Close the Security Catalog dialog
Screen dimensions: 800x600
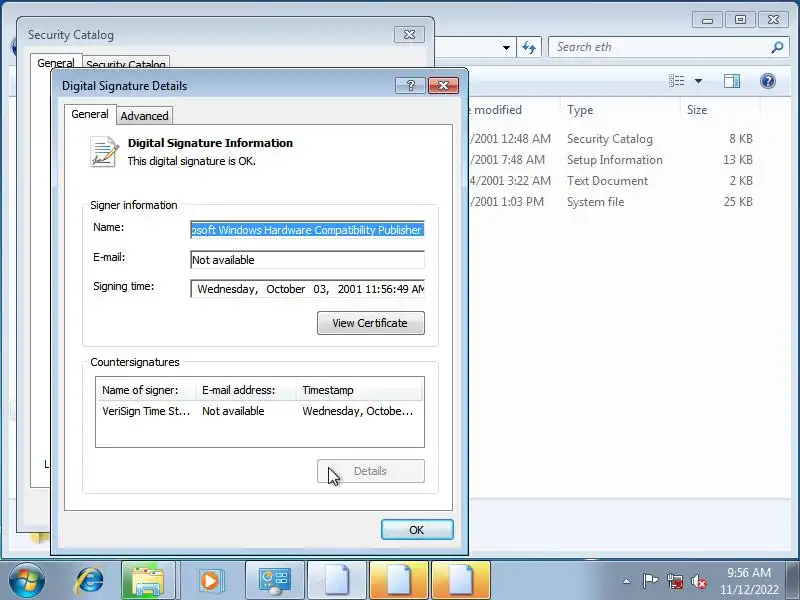[409, 35]
